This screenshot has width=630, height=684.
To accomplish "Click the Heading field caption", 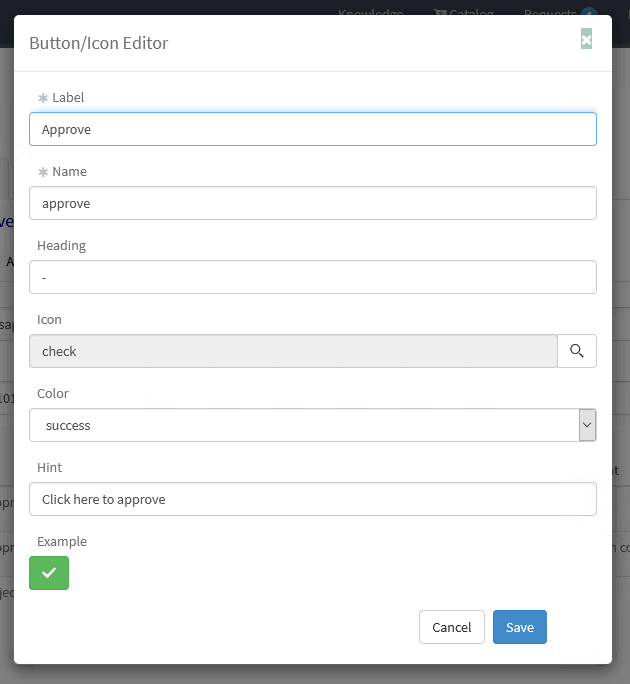I will point(62,246).
